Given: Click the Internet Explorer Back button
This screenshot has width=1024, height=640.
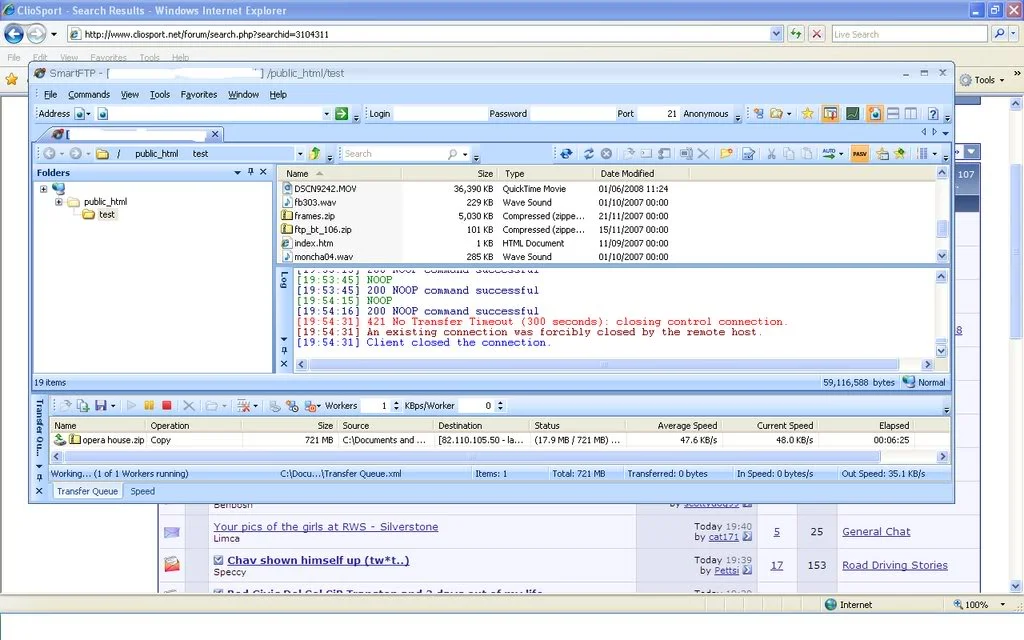Looking at the screenshot, I should tap(14, 34).
